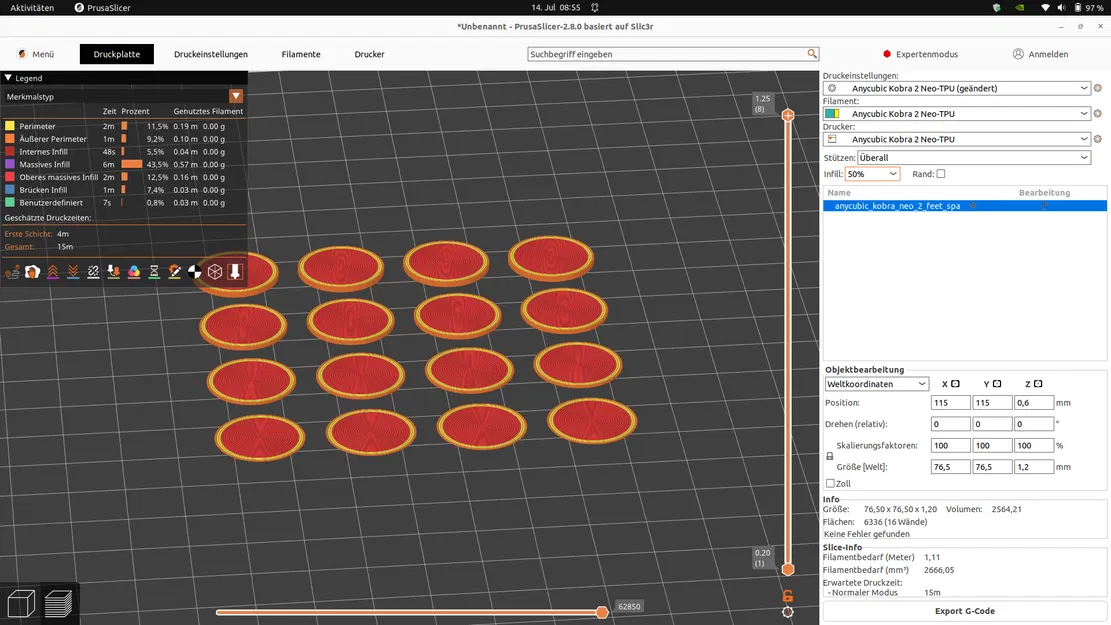Toggle color changes three-circles icon
The image size is (1111, 625).
pos(134,272)
